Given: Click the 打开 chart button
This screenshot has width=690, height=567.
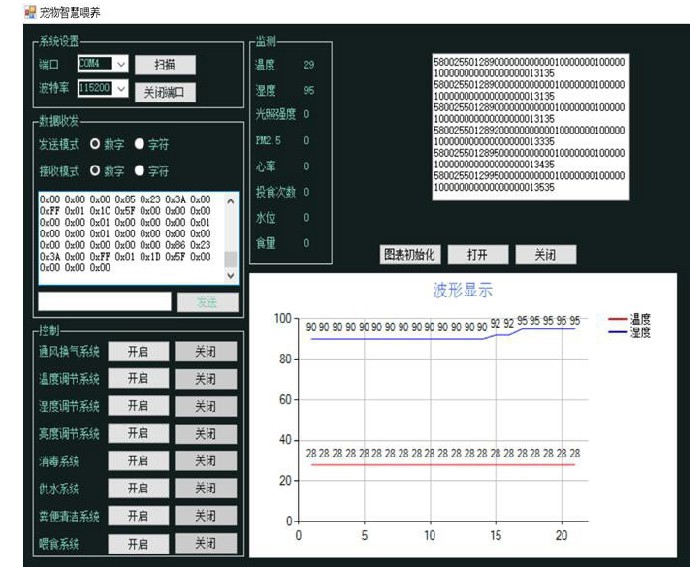Looking at the screenshot, I should pyautogui.click(x=478, y=254).
